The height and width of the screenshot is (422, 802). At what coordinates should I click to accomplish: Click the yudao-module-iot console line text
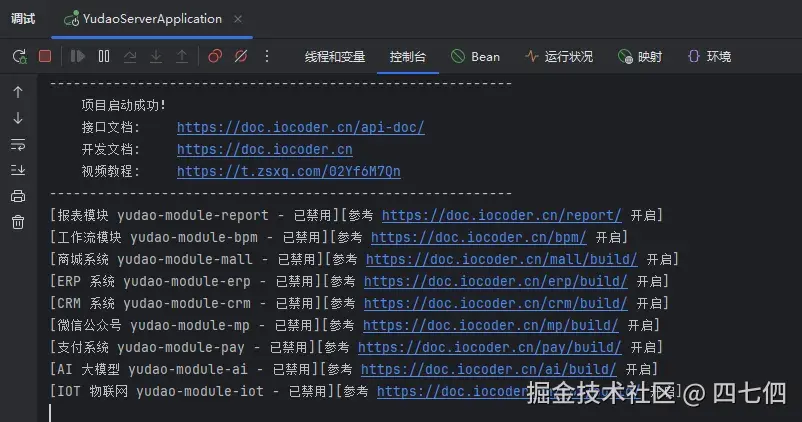(x=365, y=391)
